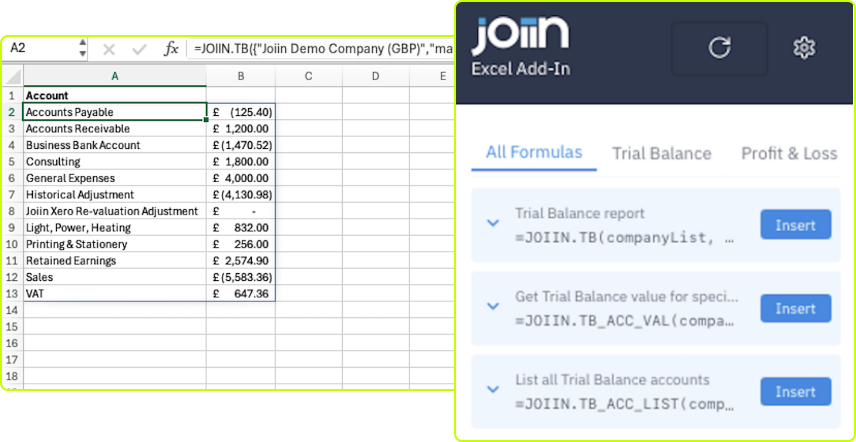Select the £ 1,800.00 value cell

pyautogui.click(x=241, y=162)
